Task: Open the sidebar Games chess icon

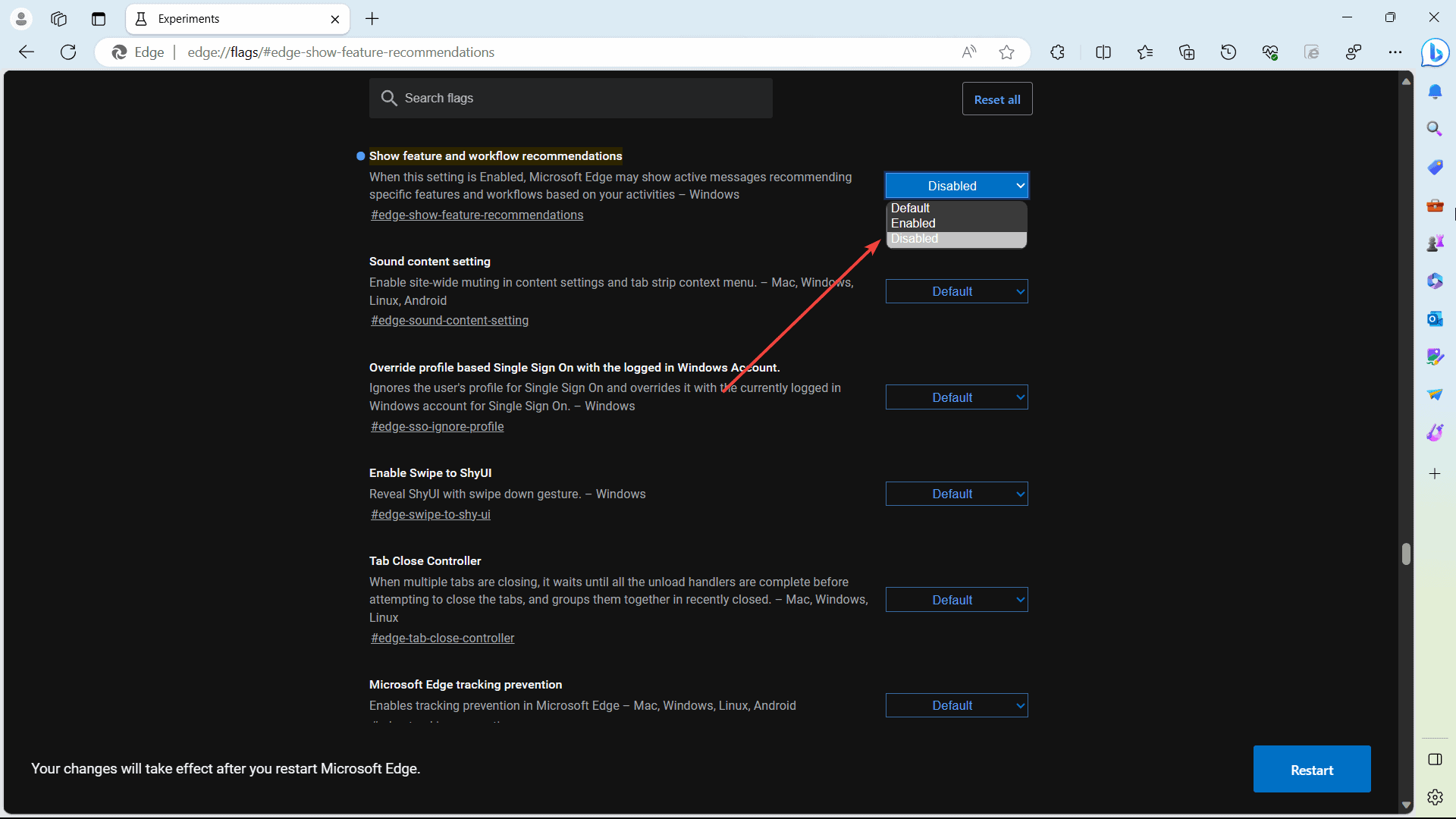Action: [x=1435, y=243]
